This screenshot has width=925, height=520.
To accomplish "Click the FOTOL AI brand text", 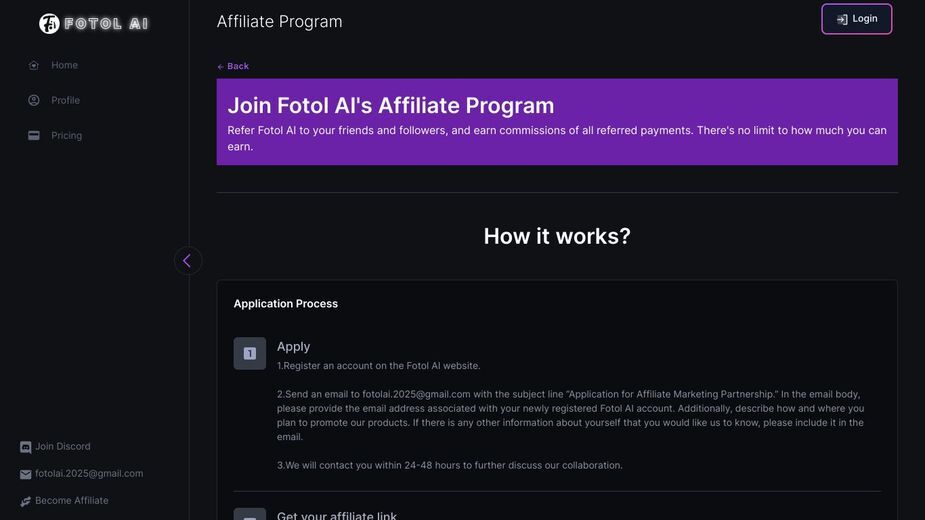I will (x=106, y=24).
